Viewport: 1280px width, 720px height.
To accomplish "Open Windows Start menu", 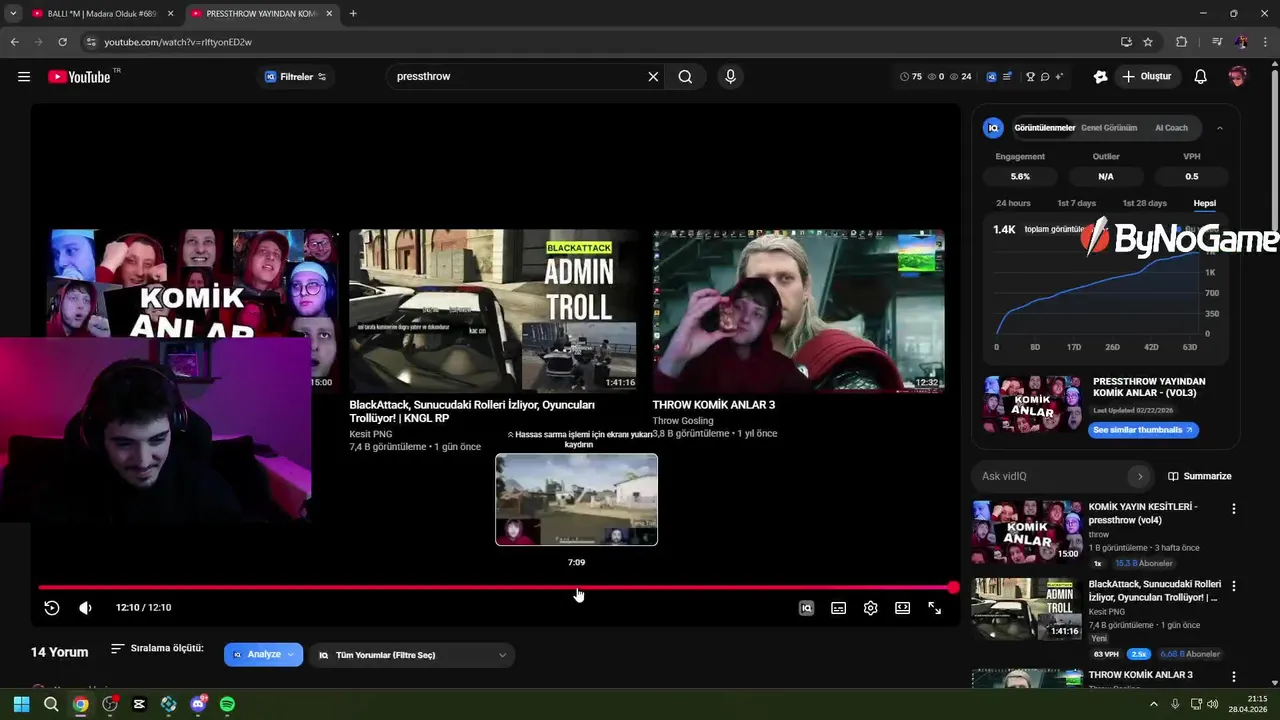I will click(21, 704).
